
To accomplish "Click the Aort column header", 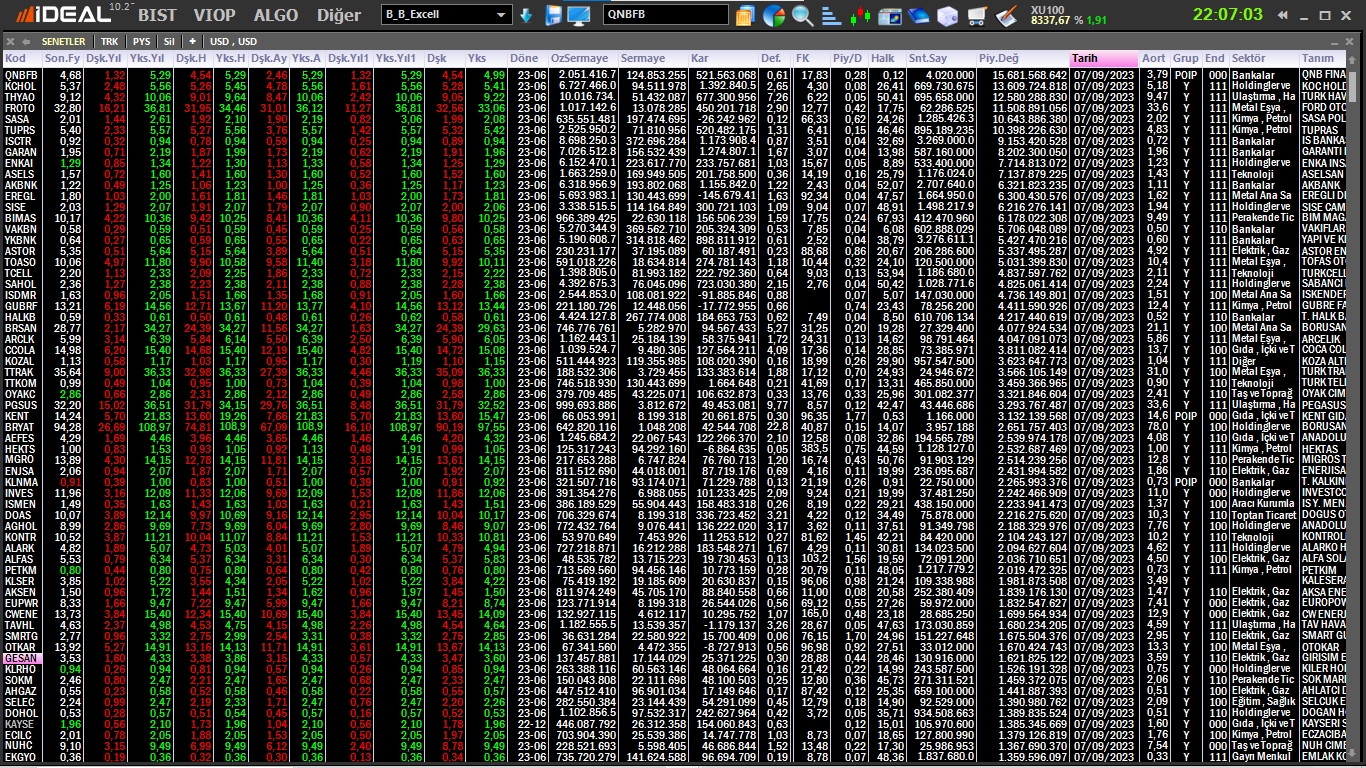I will [1155, 59].
